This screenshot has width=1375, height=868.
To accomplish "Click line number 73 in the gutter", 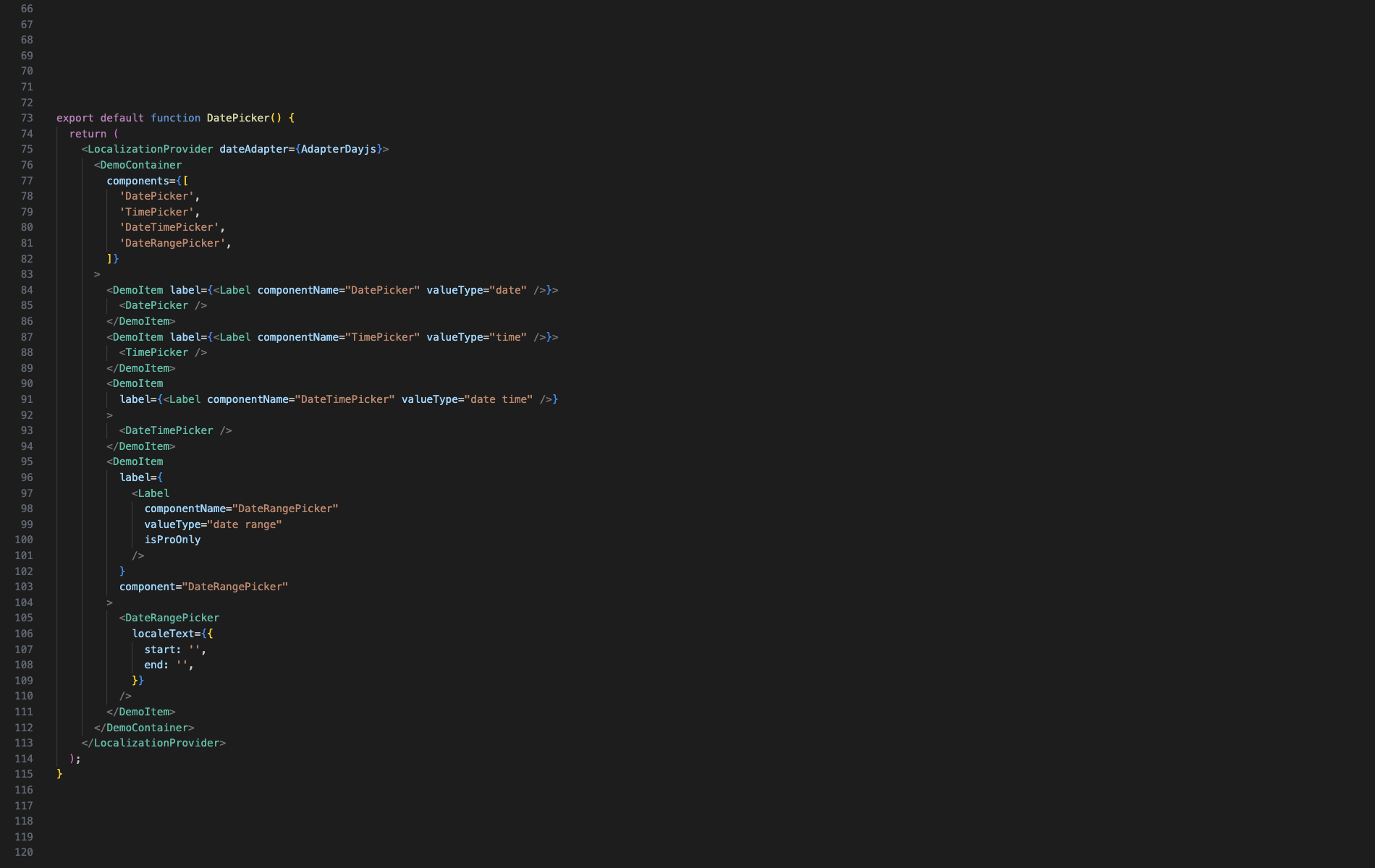I will click(x=27, y=118).
